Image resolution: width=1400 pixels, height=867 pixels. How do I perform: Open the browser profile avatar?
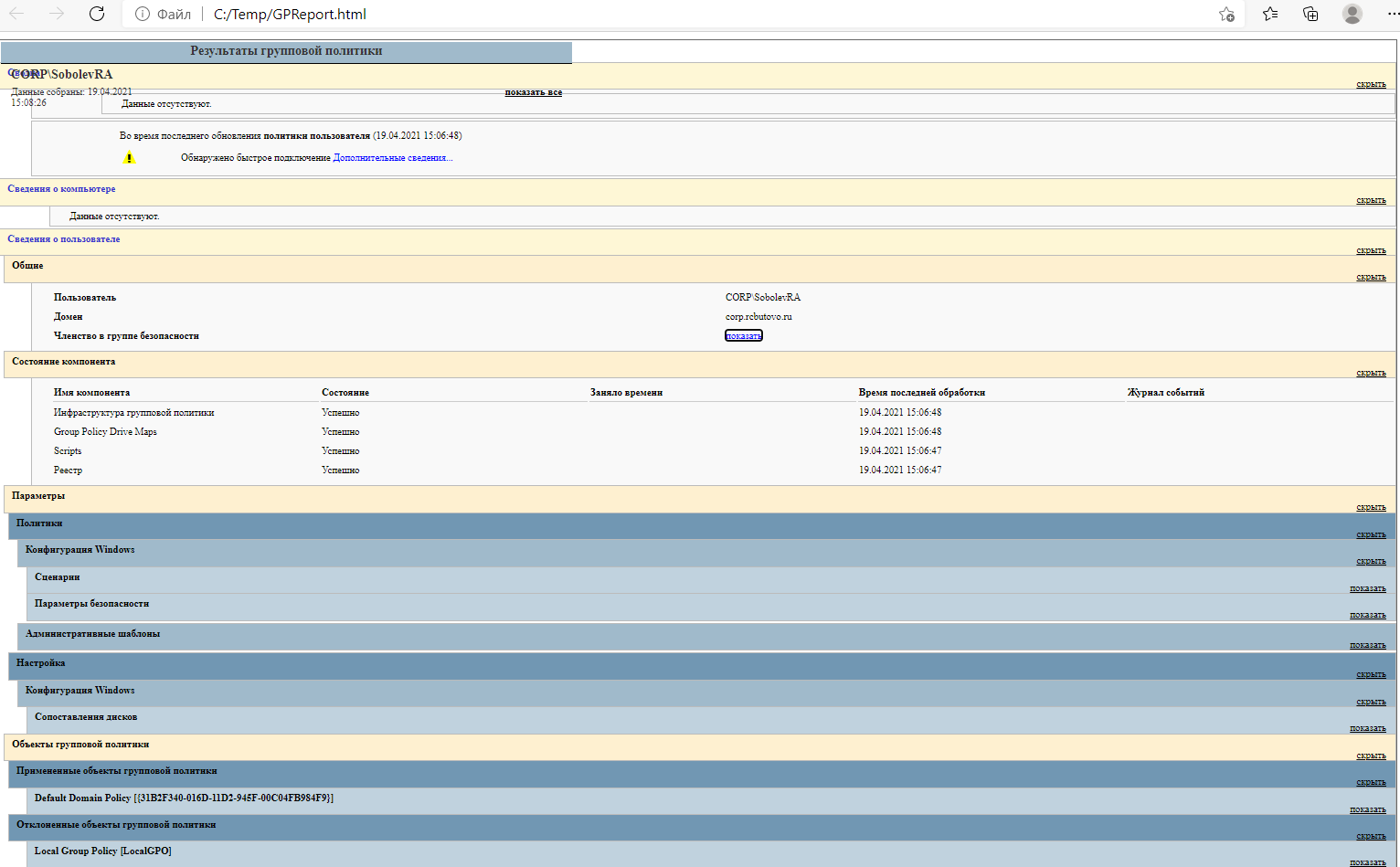tap(1352, 14)
